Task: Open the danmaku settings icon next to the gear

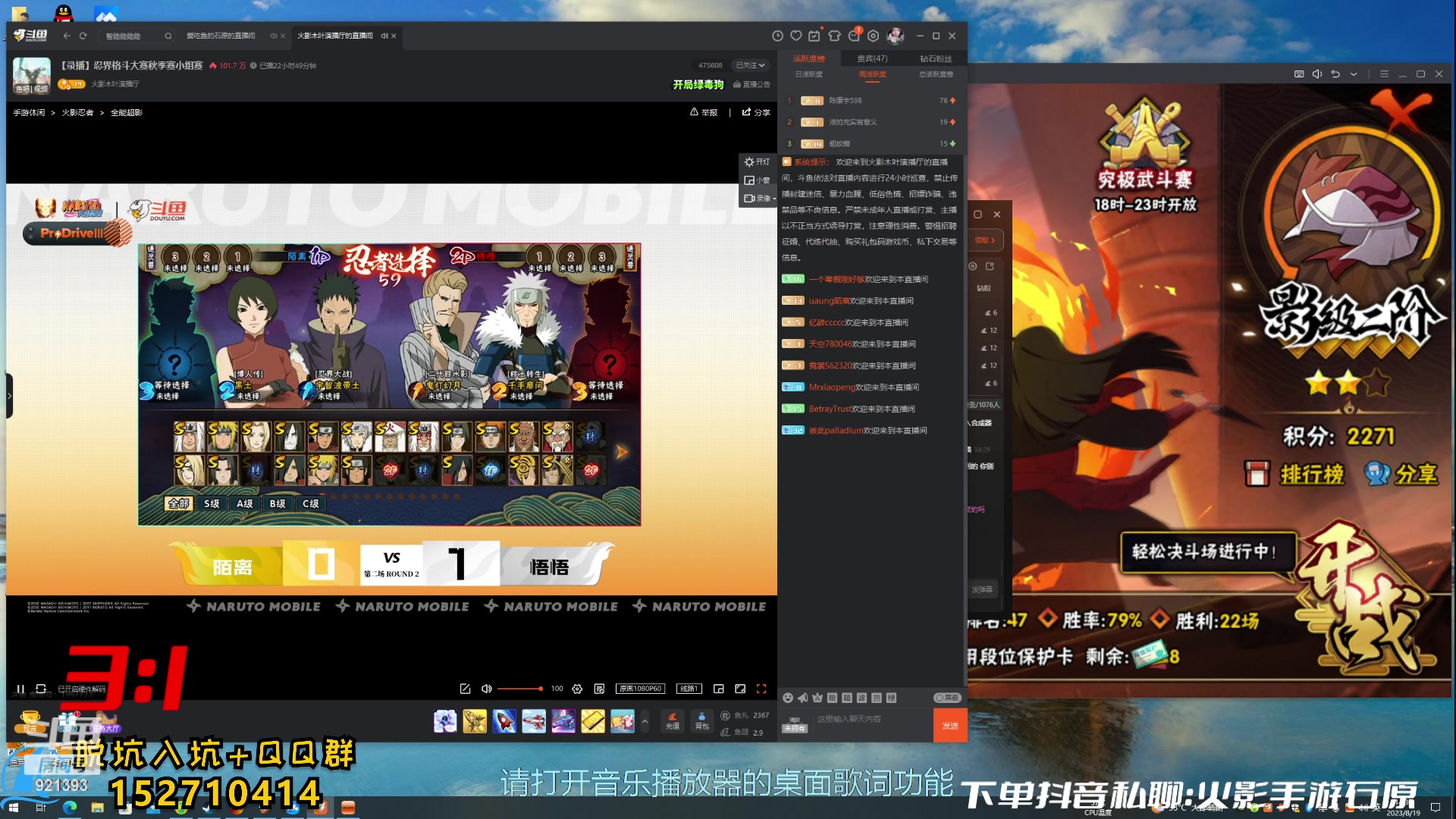Action: click(x=599, y=689)
